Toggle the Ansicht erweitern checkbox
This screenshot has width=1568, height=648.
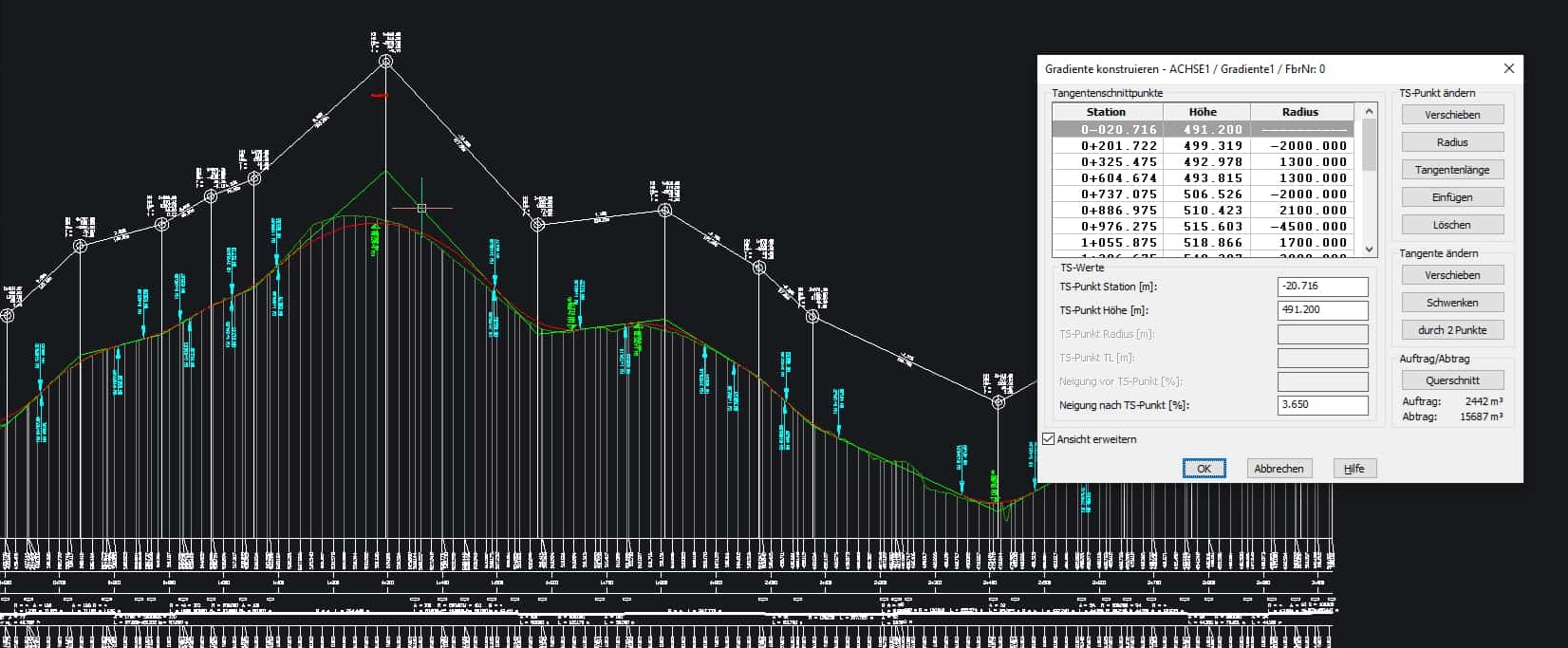click(1049, 439)
